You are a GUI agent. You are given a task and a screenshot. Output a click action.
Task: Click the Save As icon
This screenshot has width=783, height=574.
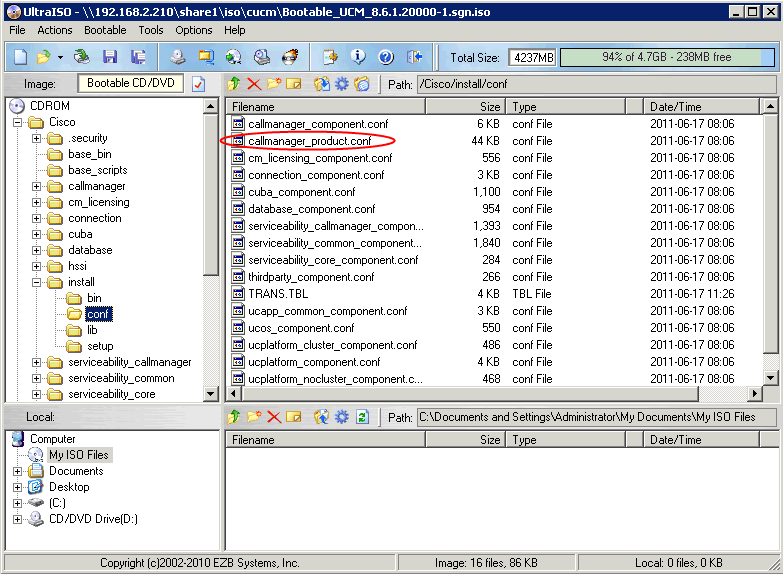138,57
